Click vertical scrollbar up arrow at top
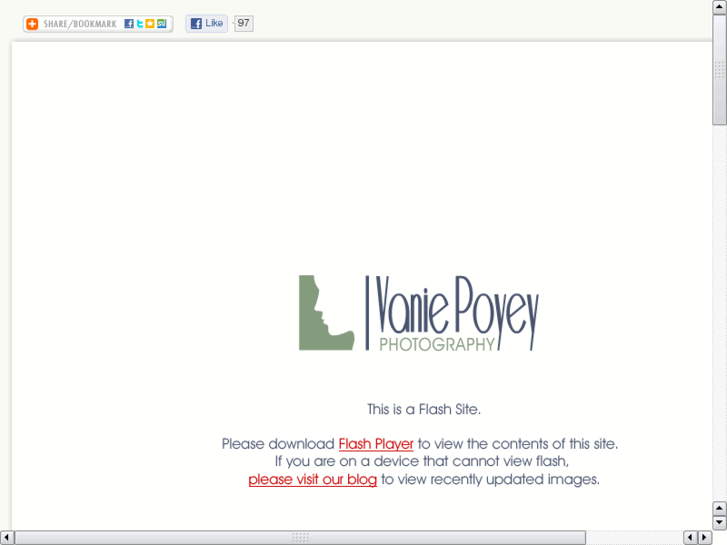The height and width of the screenshot is (545, 727). coord(719,7)
